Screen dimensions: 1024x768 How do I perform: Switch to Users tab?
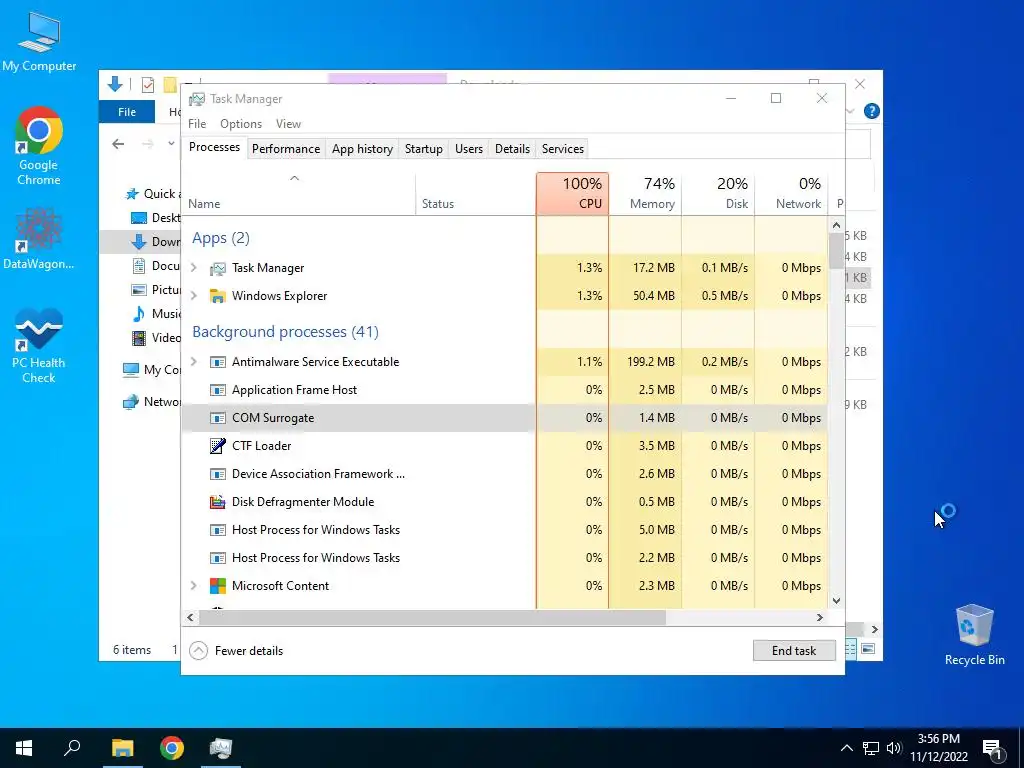point(469,149)
